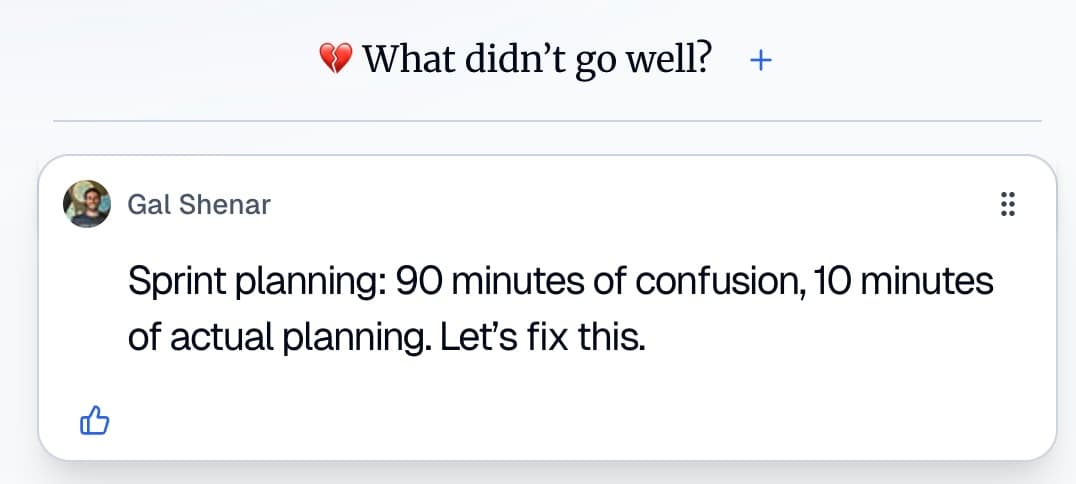Toggle the thumbs-up vote on sprint planning card
Image resolution: width=1076 pixels, height=484 pixels.
pos(93,423)
